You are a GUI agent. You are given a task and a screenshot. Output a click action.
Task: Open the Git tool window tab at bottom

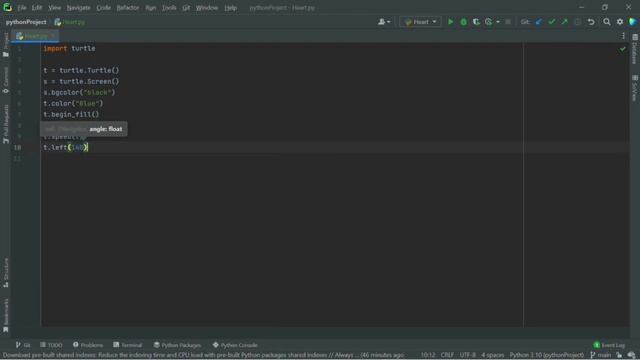(23, 345)
